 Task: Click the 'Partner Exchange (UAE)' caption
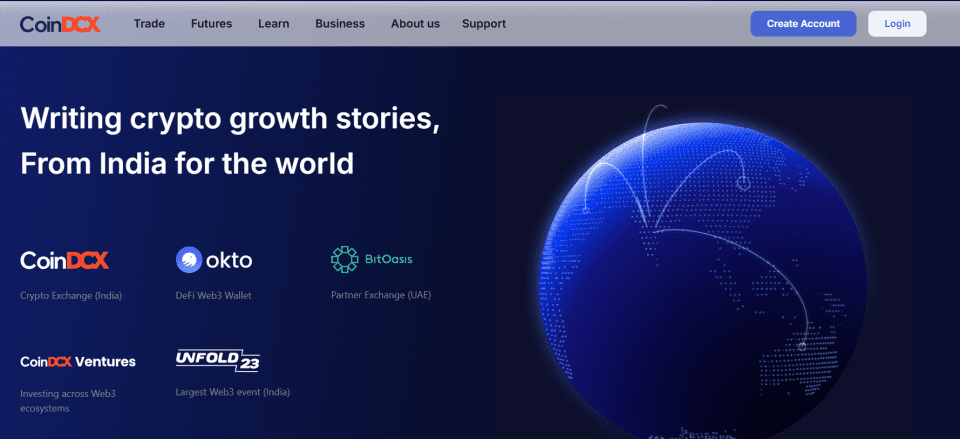click(381, 295)
